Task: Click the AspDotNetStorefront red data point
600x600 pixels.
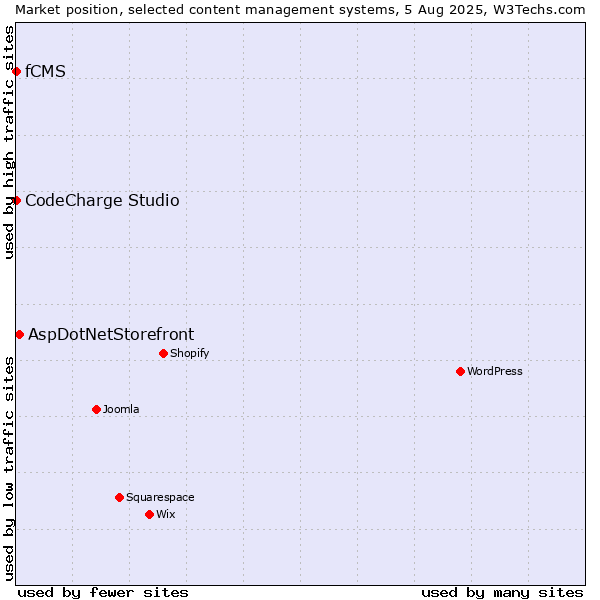Action: (20, 335)
